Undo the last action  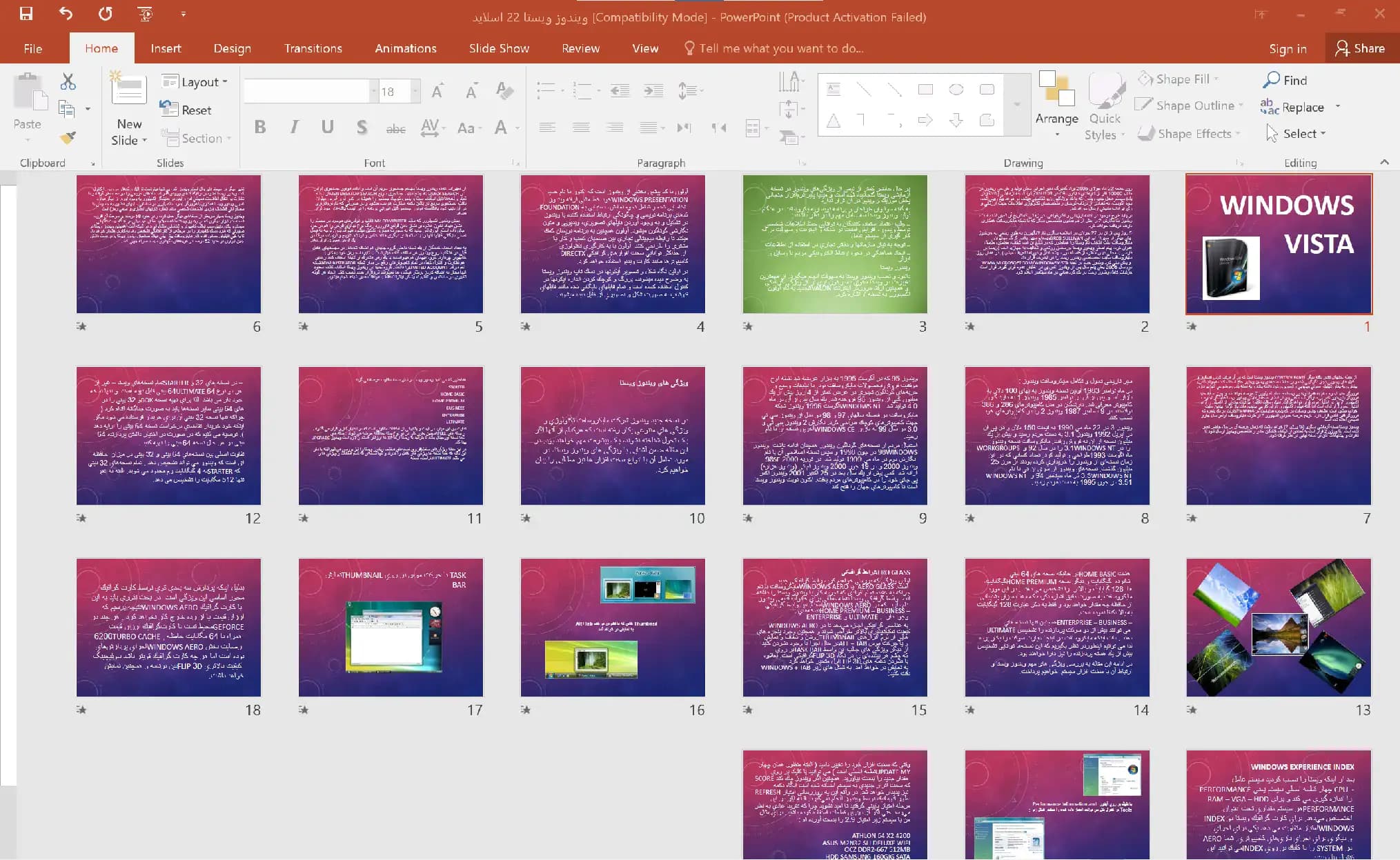point(66,14)
